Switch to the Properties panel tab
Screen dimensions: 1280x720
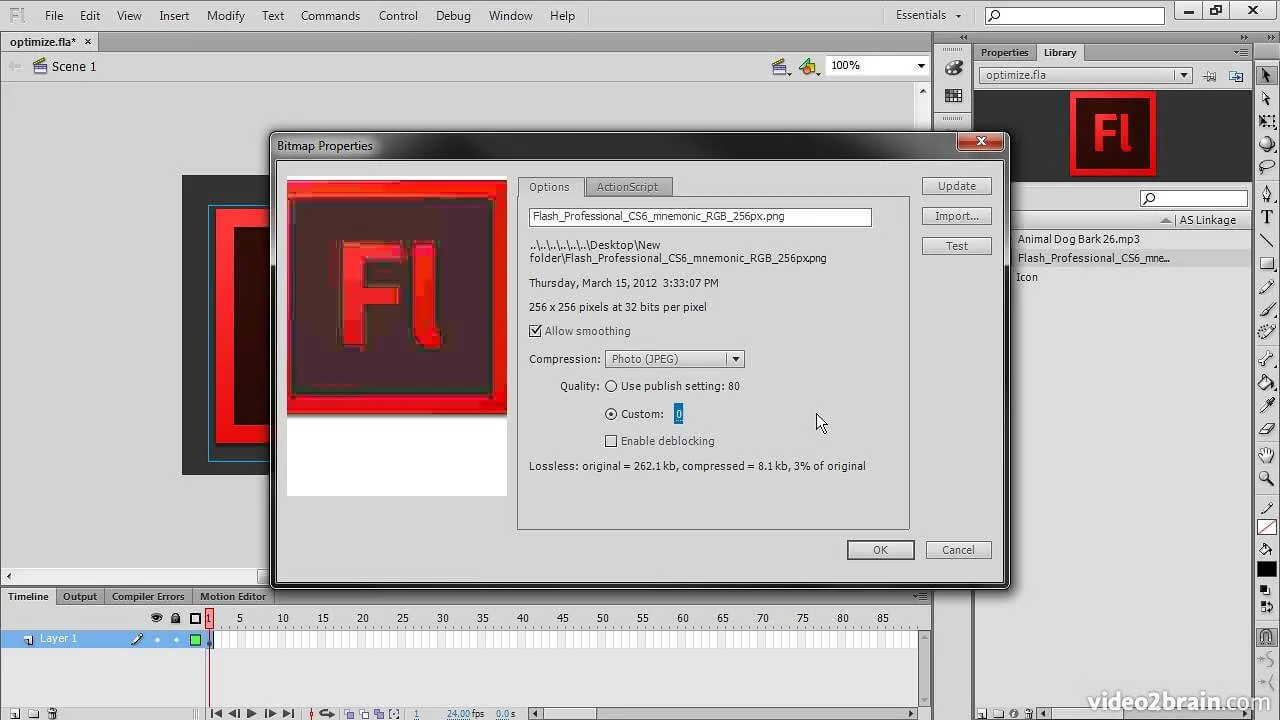coord(1004,53)
